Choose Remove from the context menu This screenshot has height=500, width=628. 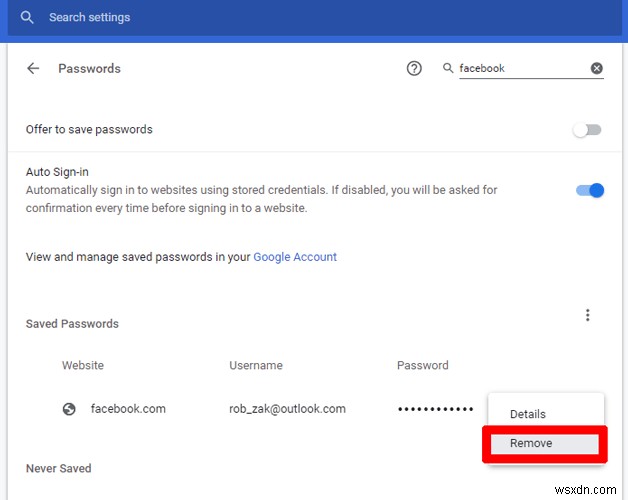(x=545, y=444)
